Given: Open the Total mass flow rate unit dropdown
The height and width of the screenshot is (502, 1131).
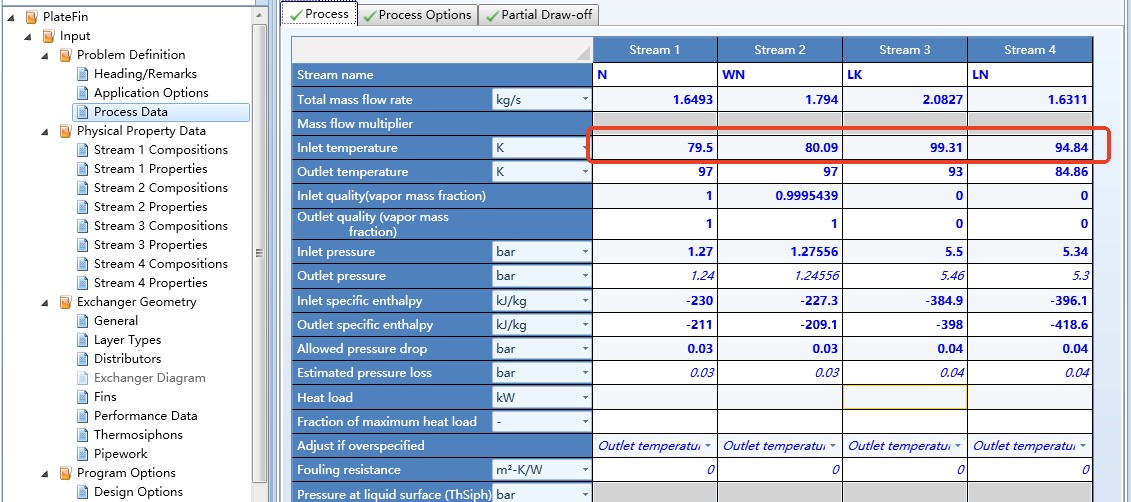Looking at the screenshot, I should pyautogui.click(x=584, y=100).
